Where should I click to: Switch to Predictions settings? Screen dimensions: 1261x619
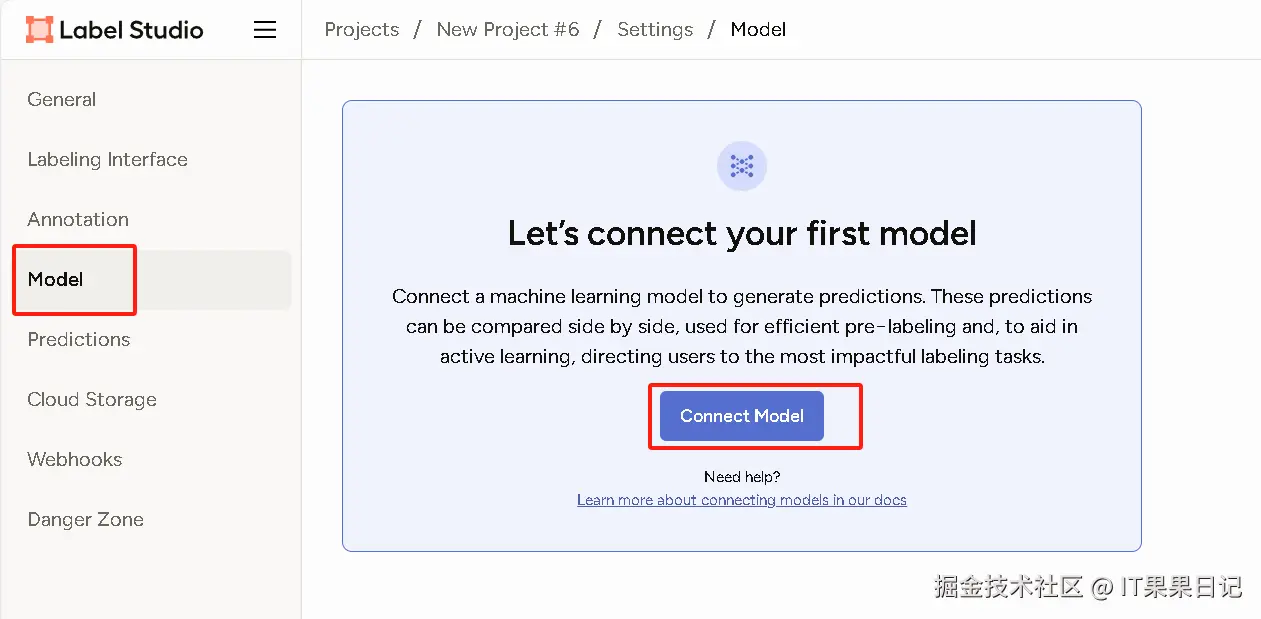(79, 340)
